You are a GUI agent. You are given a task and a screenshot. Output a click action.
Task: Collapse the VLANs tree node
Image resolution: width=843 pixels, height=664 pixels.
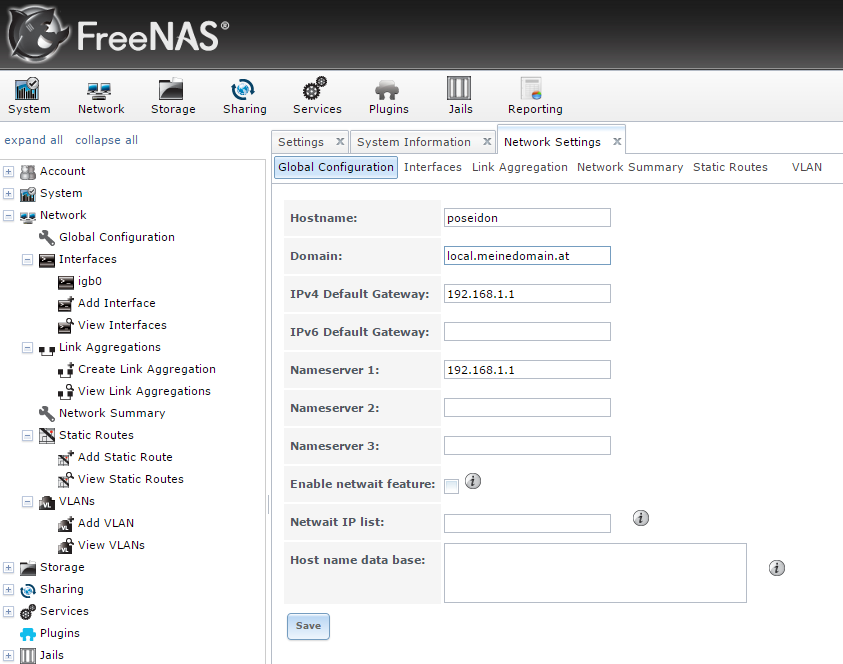pyautogui.click(x=27, y=502)
